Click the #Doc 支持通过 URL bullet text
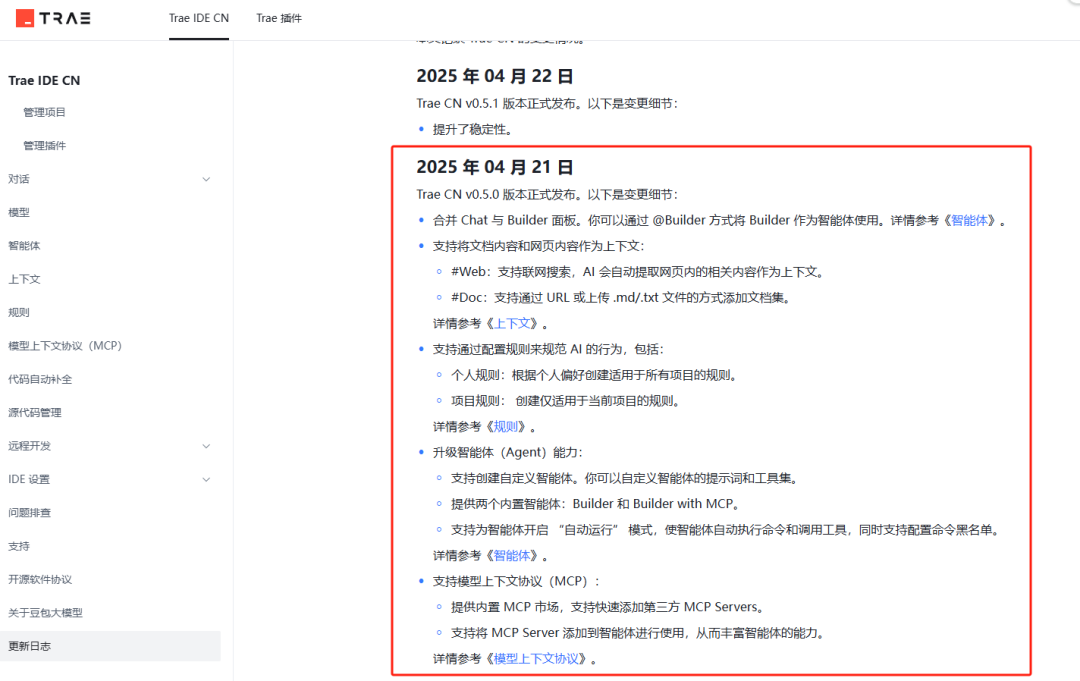This screenshot has height=681, width=1080. point(621,297)
